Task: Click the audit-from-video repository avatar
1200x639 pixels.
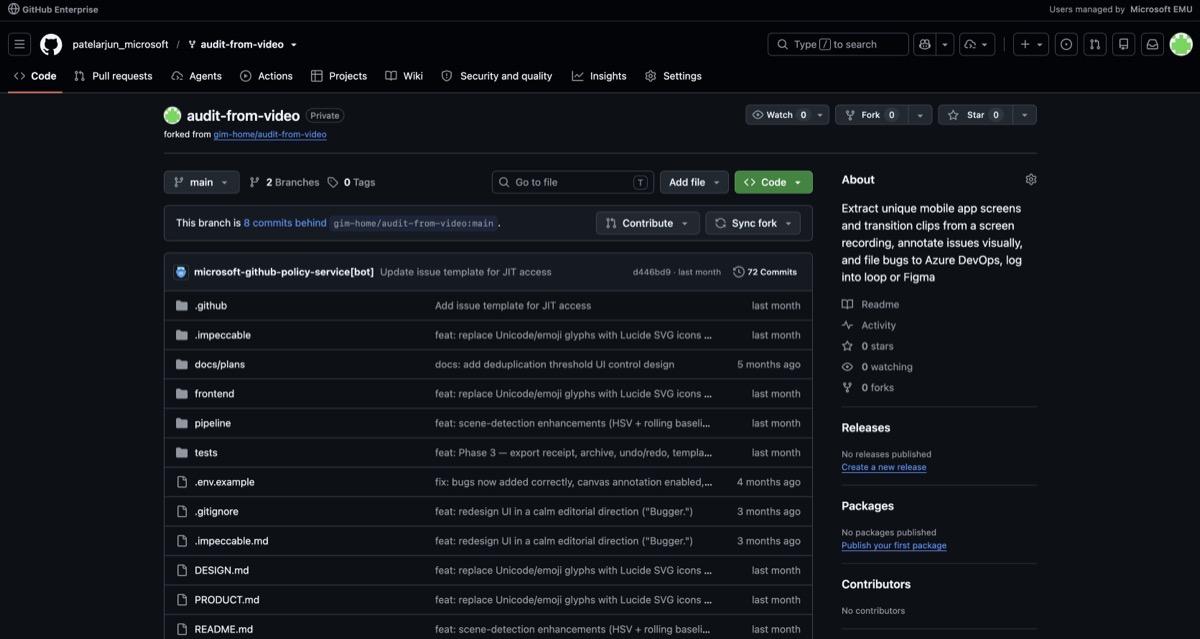Action: point(172,115)
